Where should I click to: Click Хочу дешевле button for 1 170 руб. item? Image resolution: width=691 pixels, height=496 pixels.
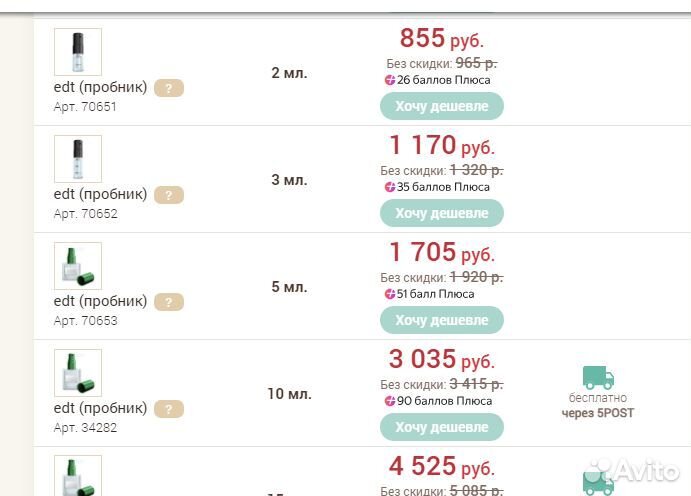442,213
